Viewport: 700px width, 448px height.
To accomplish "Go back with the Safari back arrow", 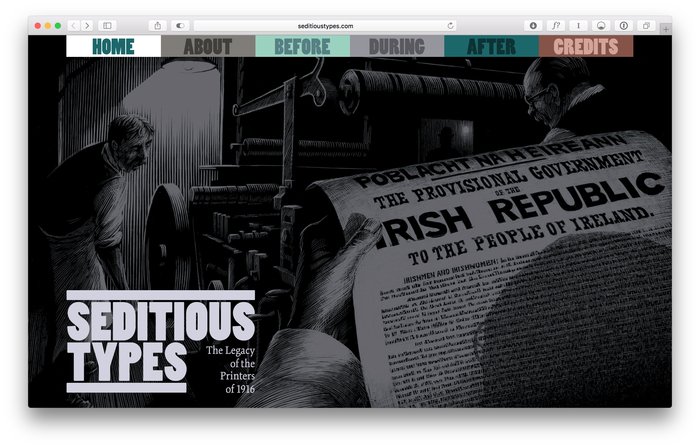I will click(x=74, y=26).
